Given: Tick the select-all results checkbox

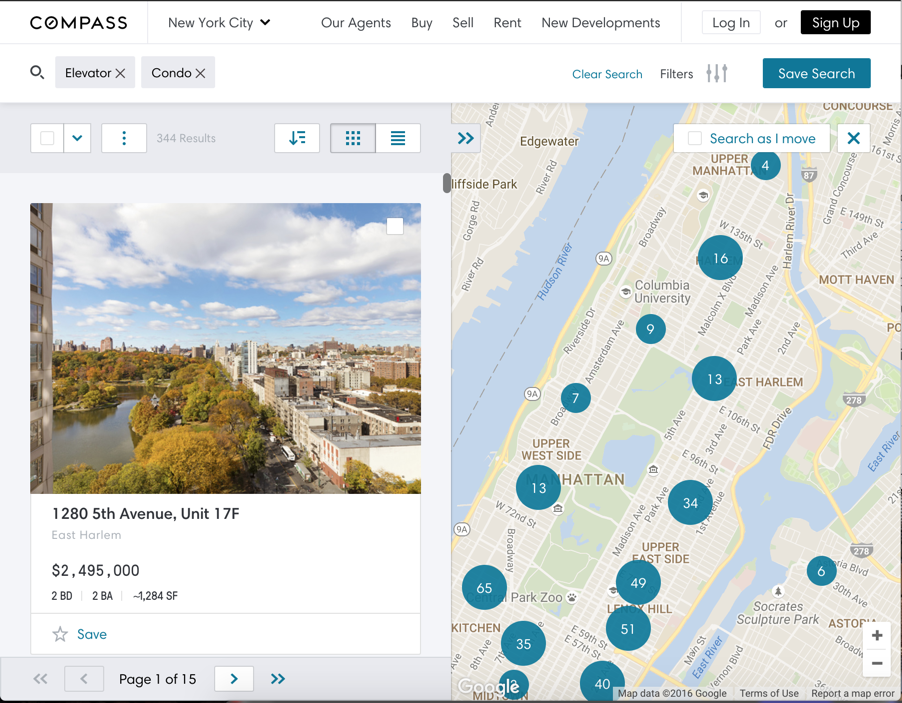Looking at the screenshot, I should 47,138.
